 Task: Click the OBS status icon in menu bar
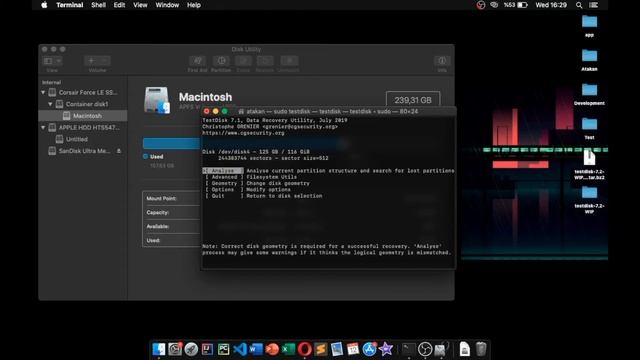(x=481, y=5)
